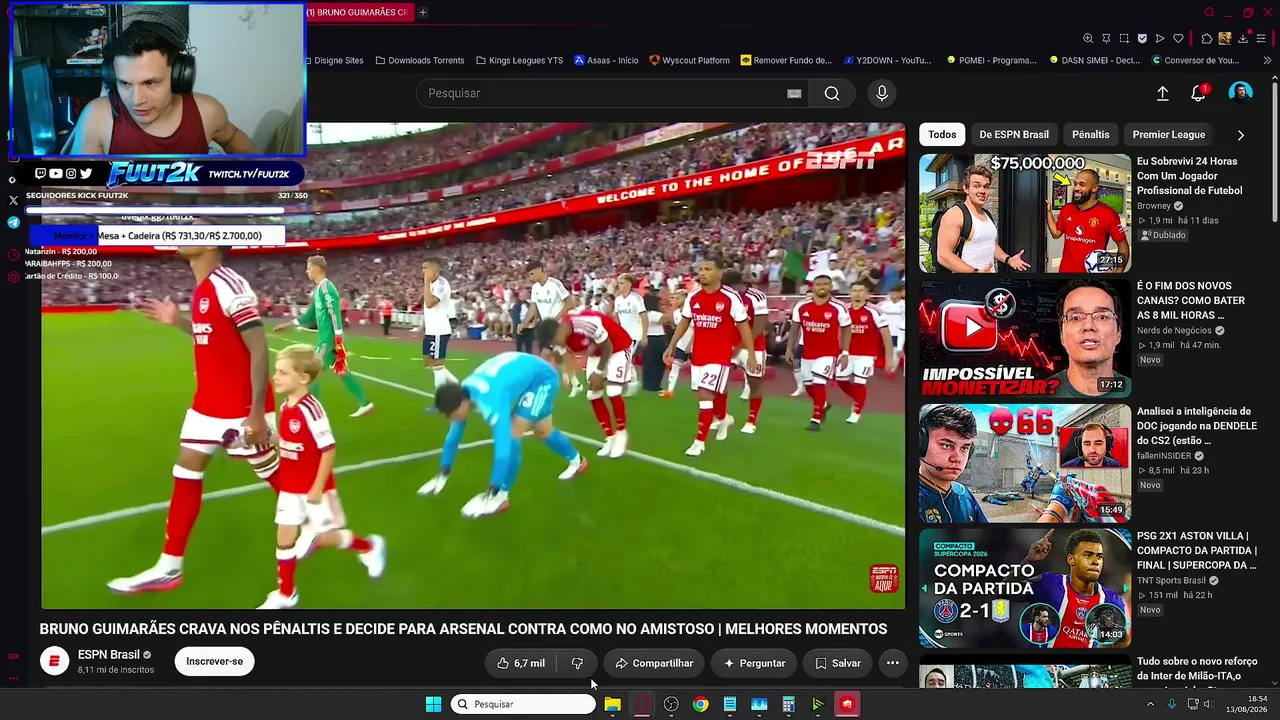This screenshot has height=720, width=1280.
Task: Open the IMPOSSÍVEL MONETIZAR video thumbnail
Action: 1025,338
